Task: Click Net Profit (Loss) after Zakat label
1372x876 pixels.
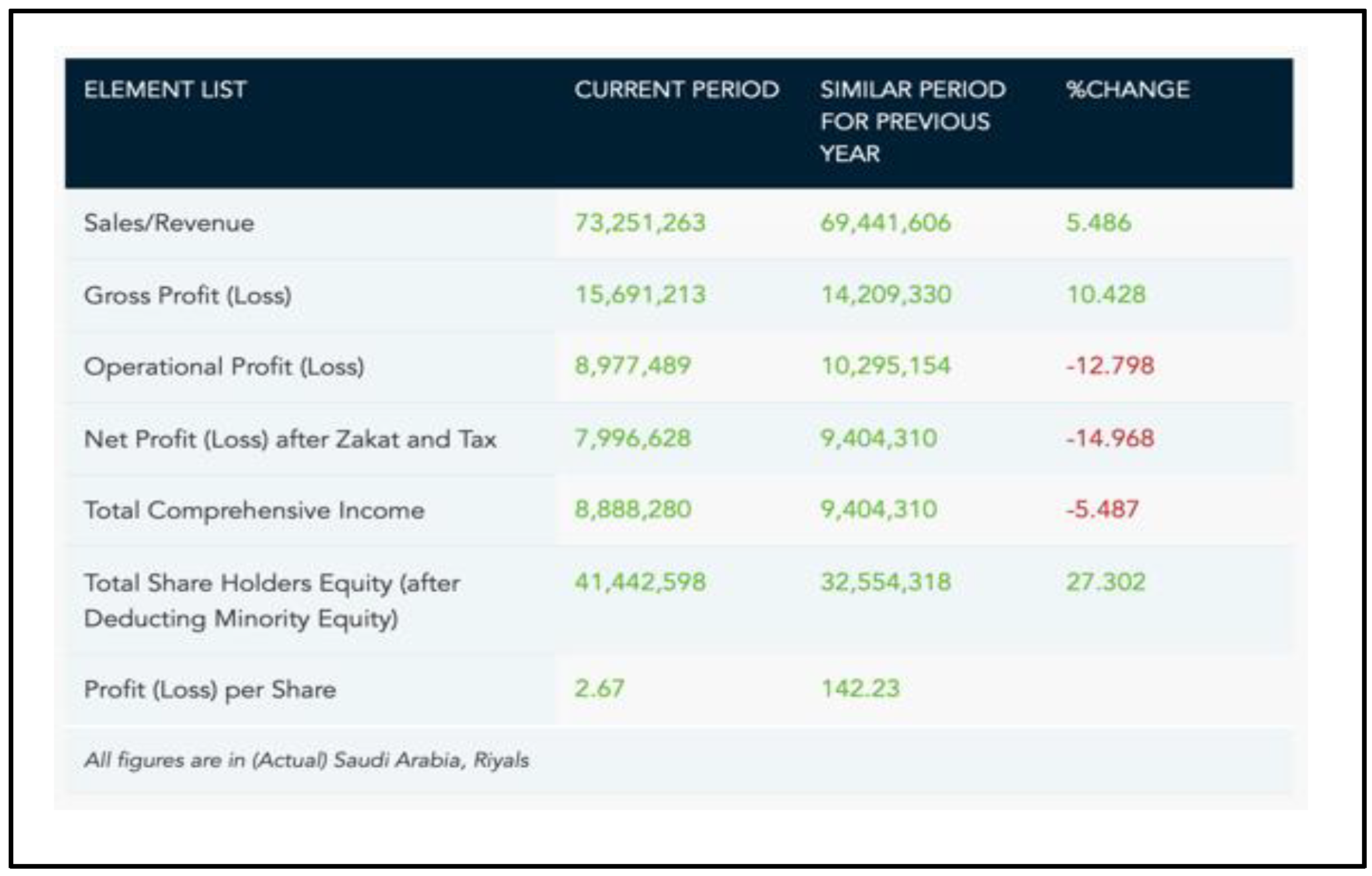Action: click(x=290, y=439)
